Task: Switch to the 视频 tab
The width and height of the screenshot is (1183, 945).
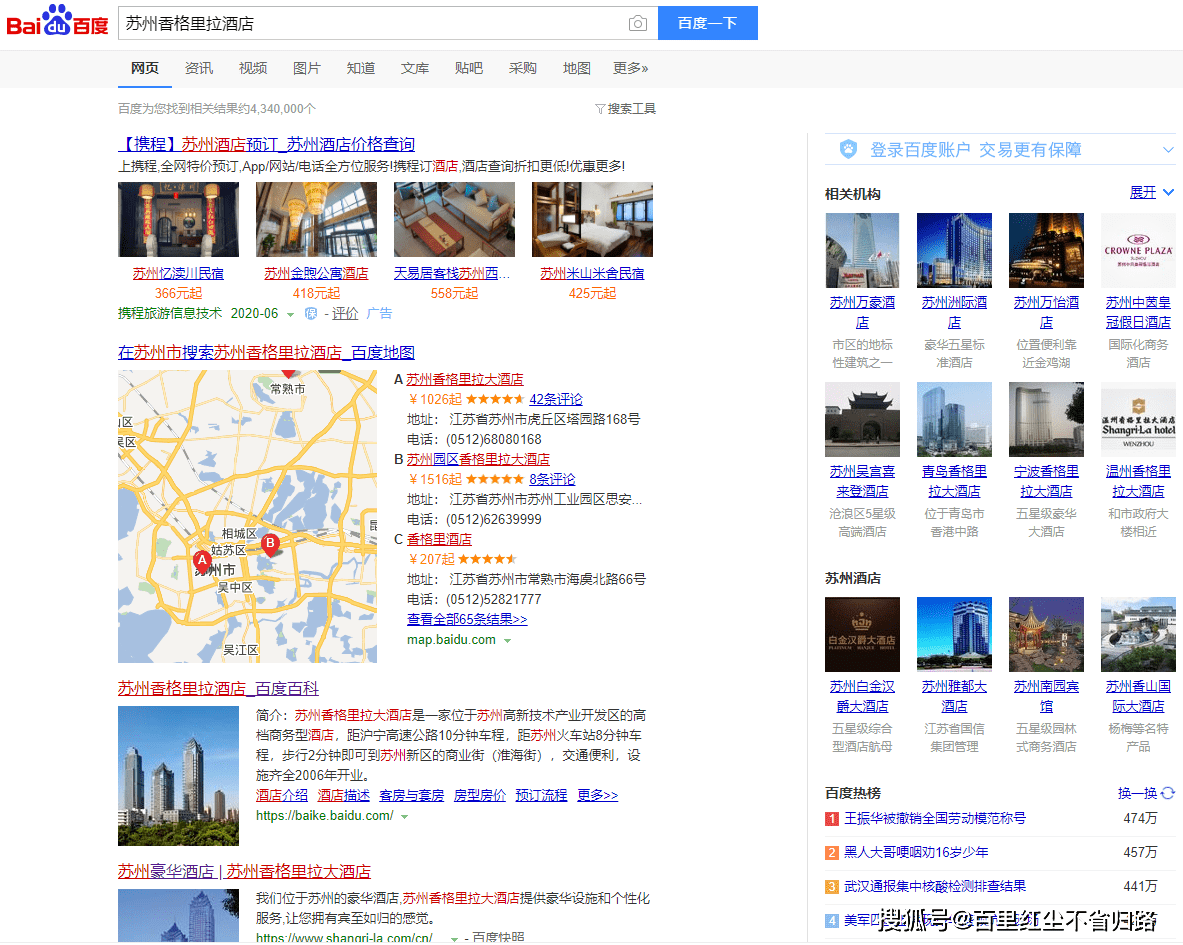Action: tap(253, 68)
